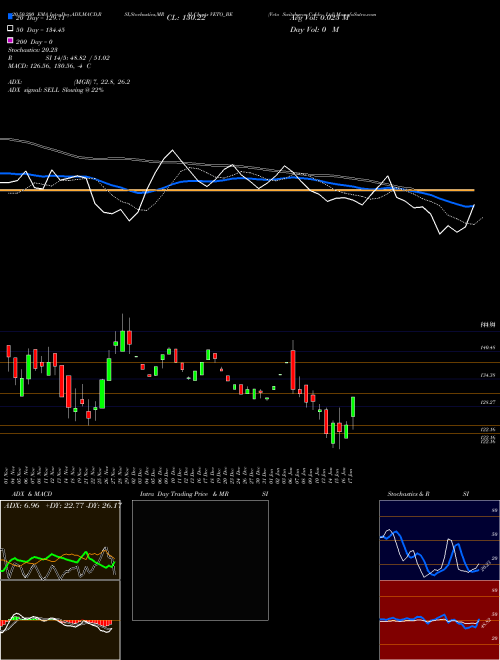Click the magenta 200 Day EMA legend swatch
This screenshot has width=500, height=660.
11,40
